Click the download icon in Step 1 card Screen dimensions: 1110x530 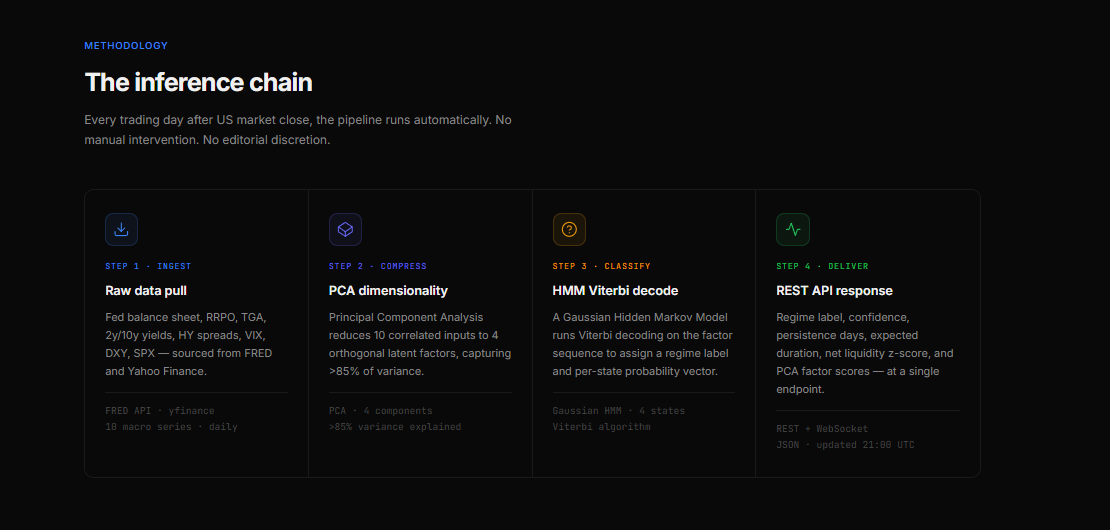pos(121,230)
